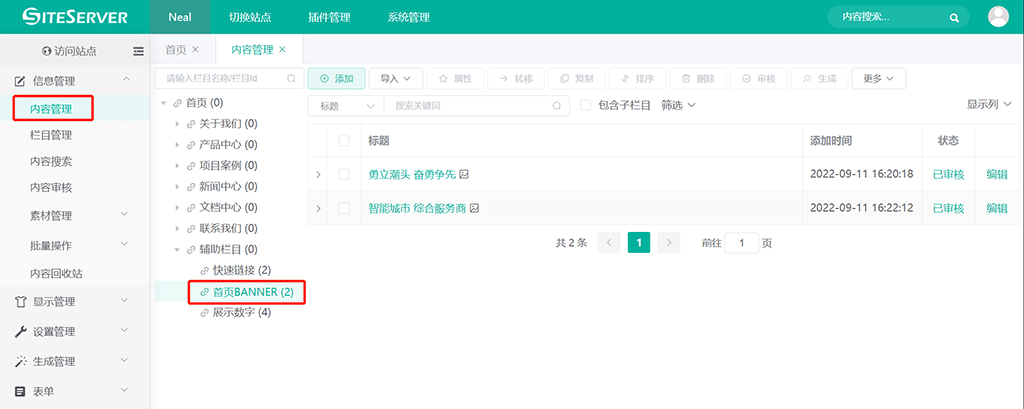Click the sidebar collapse hamburger icon
This screenshot has height=409, width=1024.
point(138,51)
